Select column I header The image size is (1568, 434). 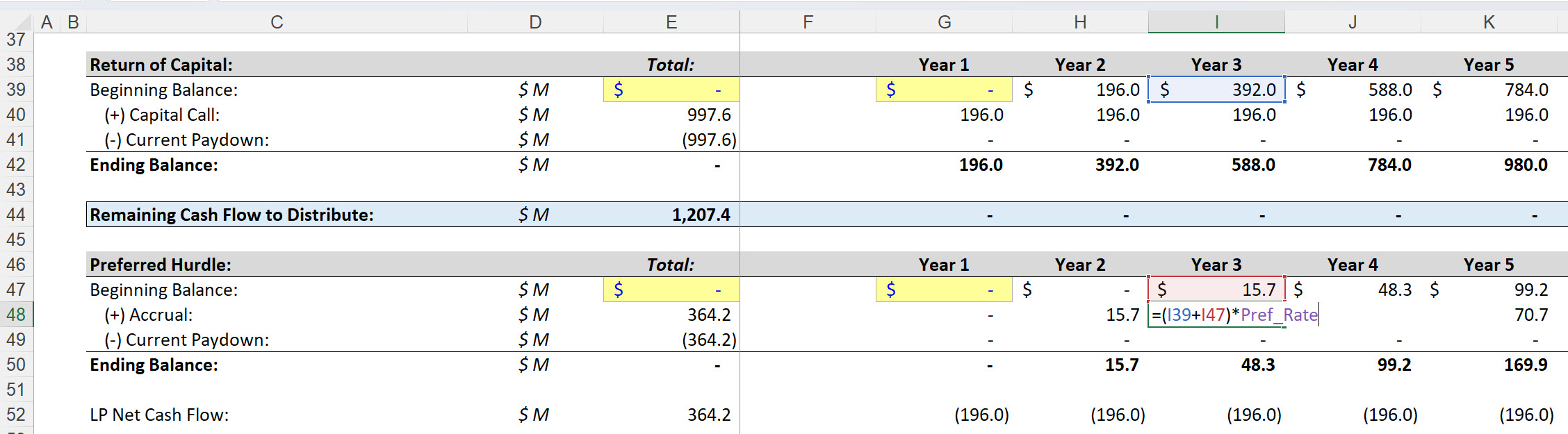(1216, 22)
